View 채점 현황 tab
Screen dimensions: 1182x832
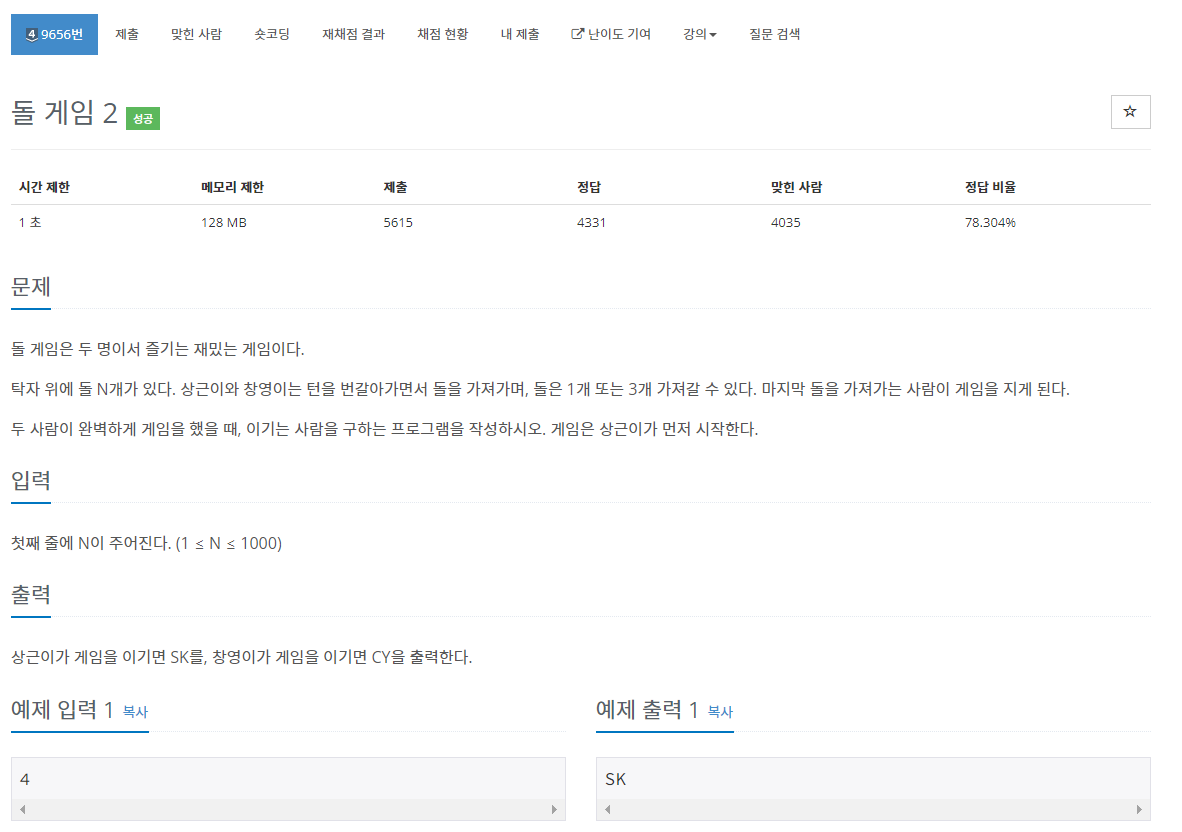442,34
